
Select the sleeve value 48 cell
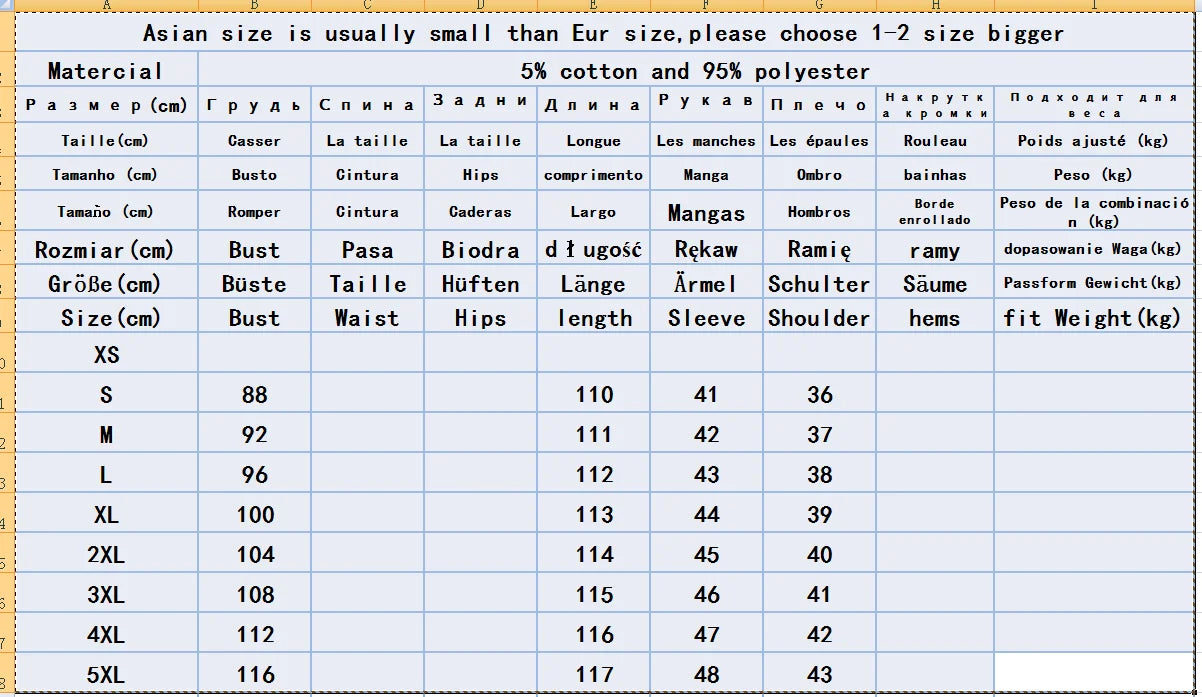(706, 675)
